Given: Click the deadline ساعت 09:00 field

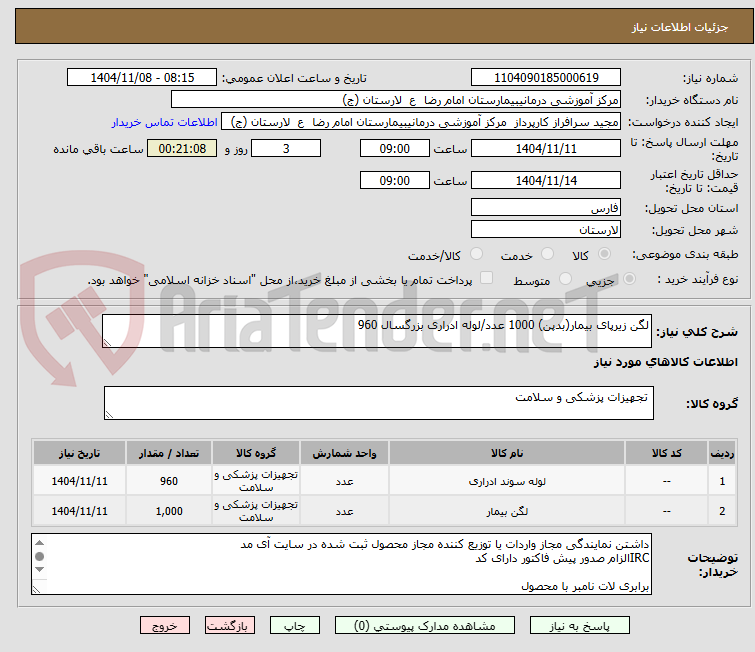Looking at the screenshot, I should [x=395, y=148].
